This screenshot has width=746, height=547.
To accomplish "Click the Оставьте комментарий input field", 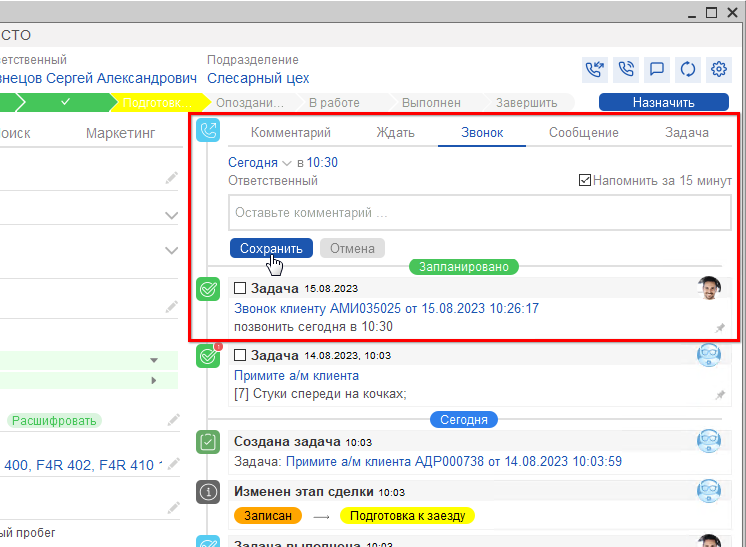I will click(x=480, y=213).
